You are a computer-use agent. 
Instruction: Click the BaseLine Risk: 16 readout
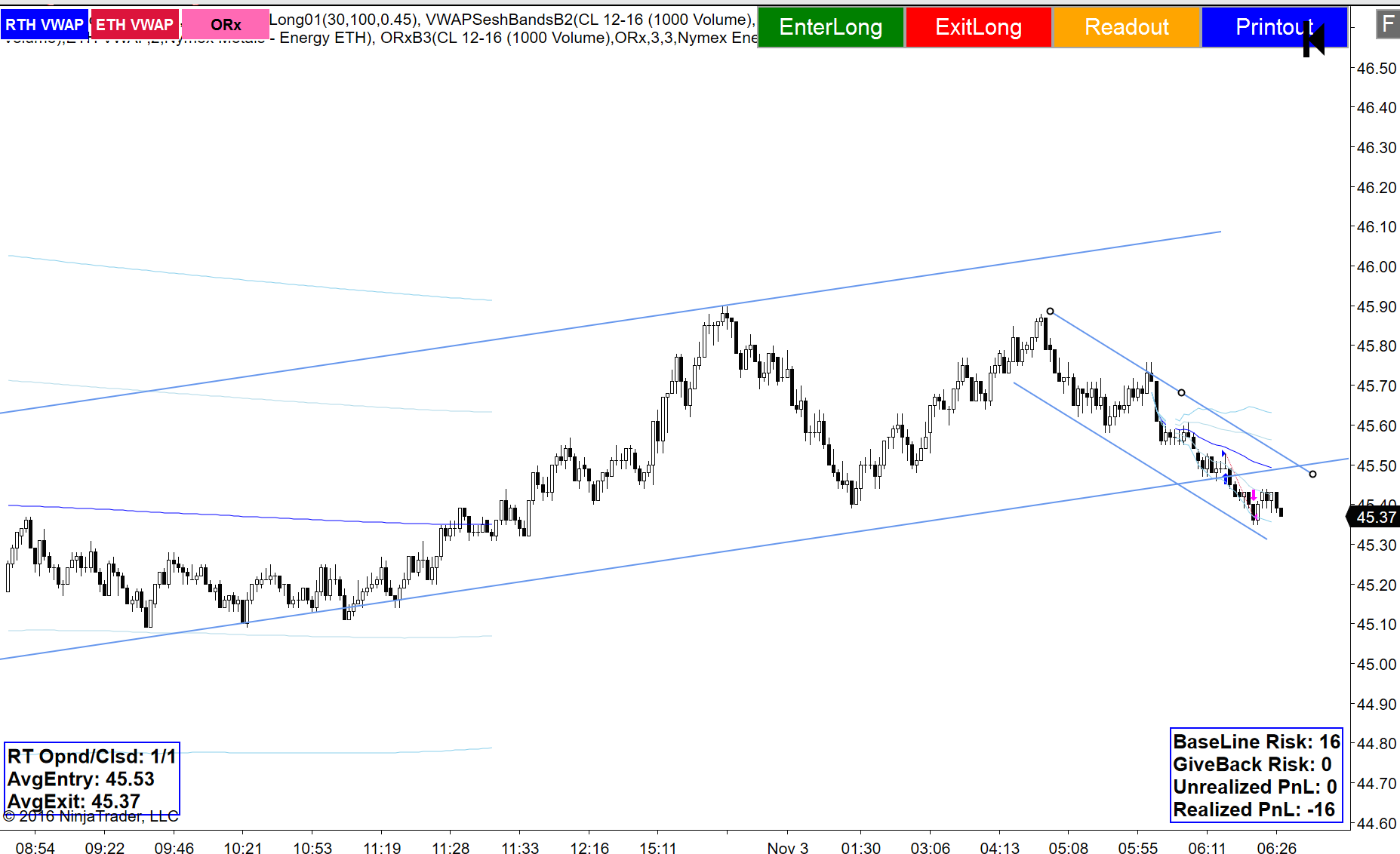(1257, 742)
